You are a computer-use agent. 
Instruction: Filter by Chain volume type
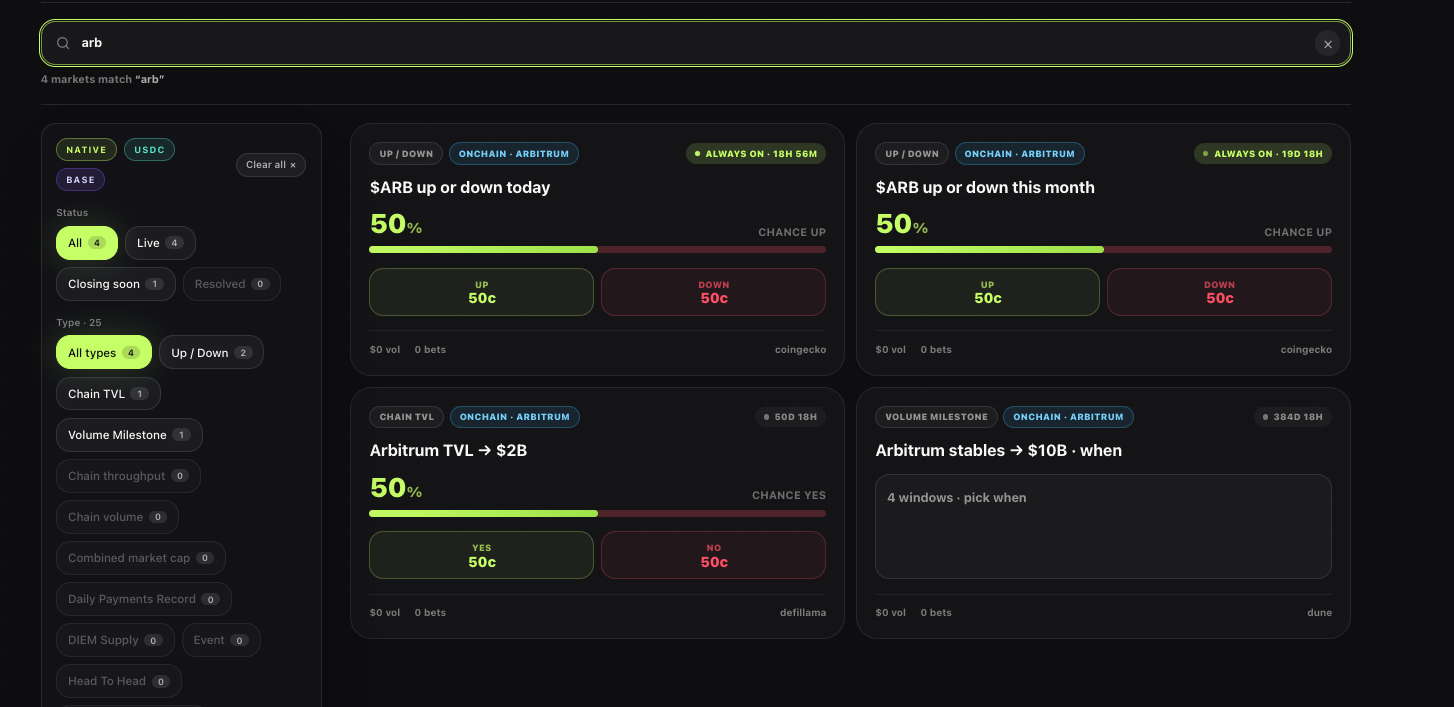point(117,517)
